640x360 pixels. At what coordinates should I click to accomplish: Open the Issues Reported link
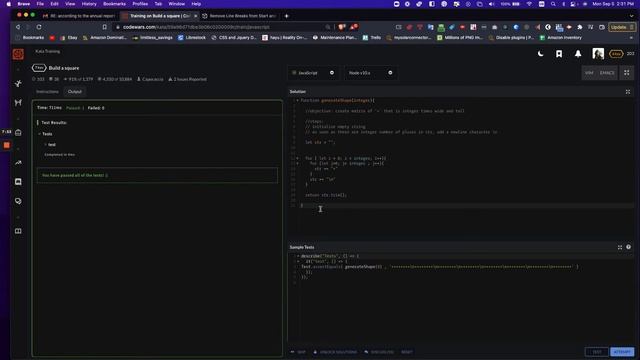pos(187,79)
